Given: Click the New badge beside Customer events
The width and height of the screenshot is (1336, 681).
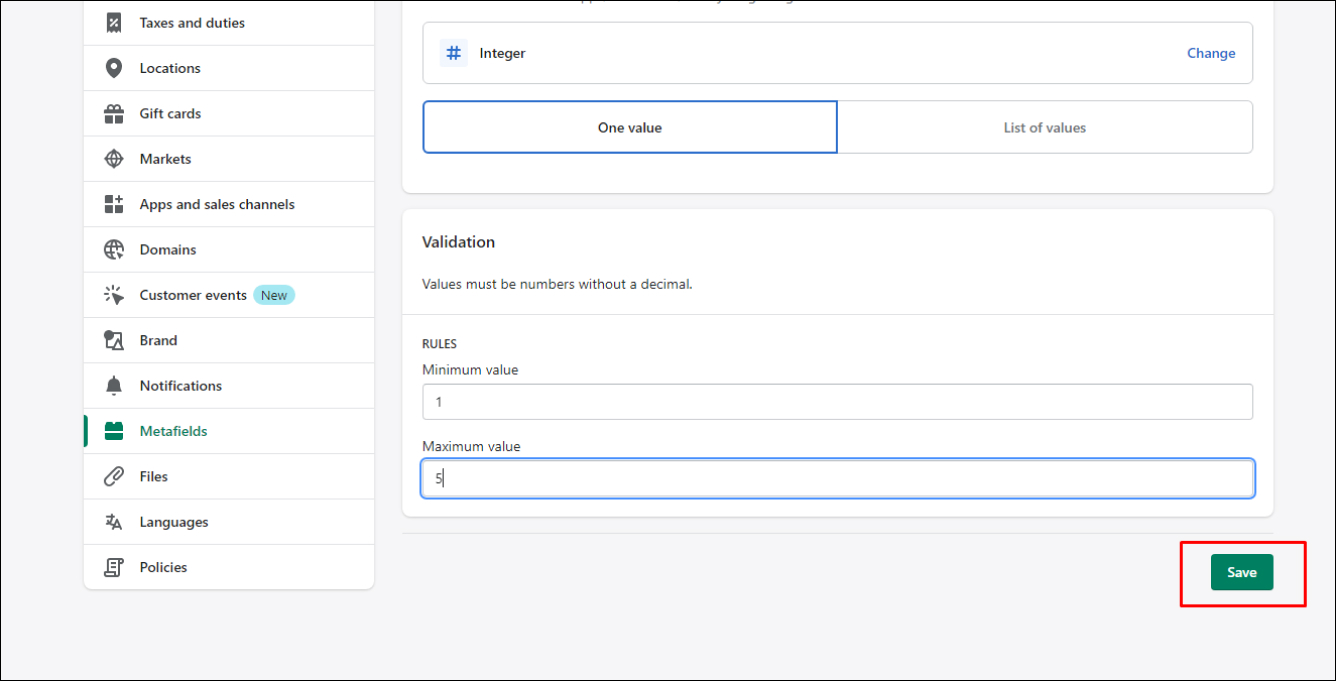Looking at the screenshot, I should pyautogui.click(x=274, y=295).
